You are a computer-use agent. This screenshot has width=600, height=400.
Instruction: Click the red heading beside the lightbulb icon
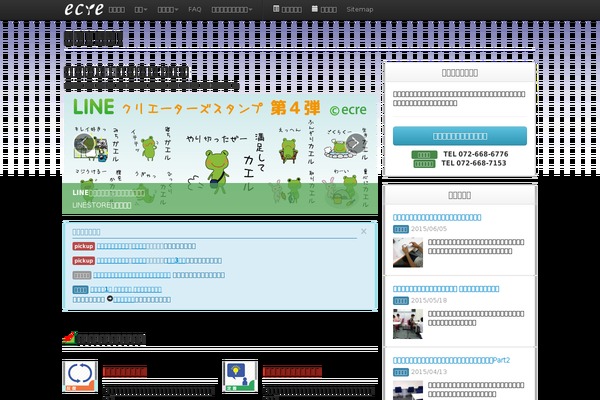(x=292, y=371)
